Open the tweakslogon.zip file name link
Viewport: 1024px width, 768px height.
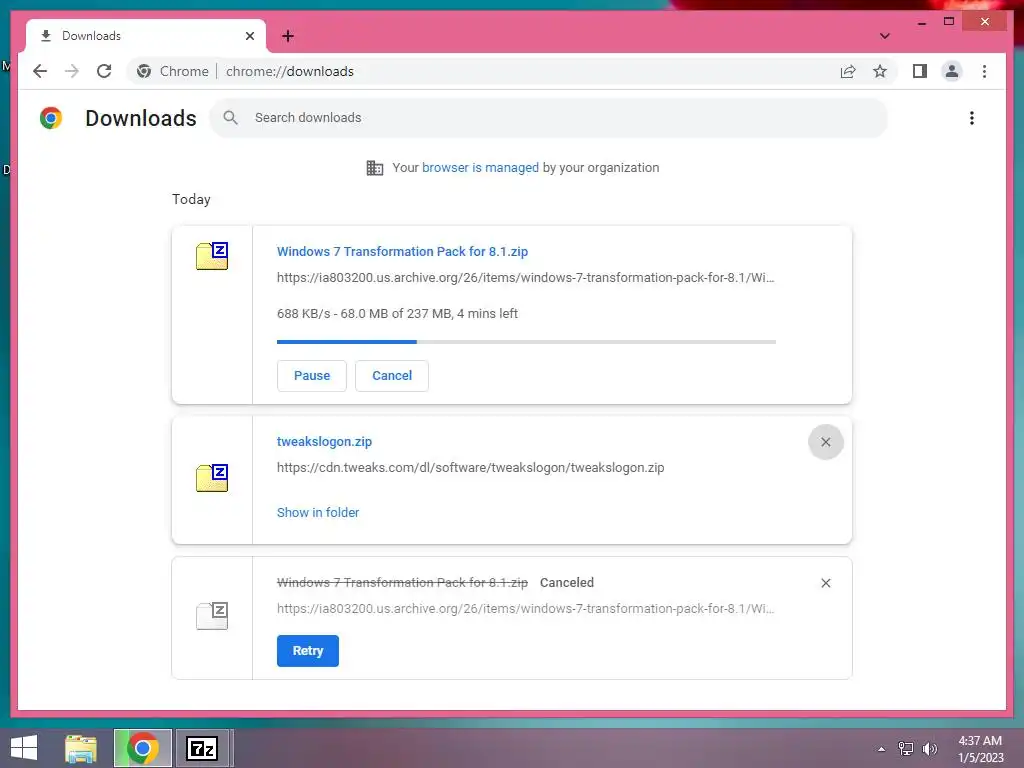[325, 441]
